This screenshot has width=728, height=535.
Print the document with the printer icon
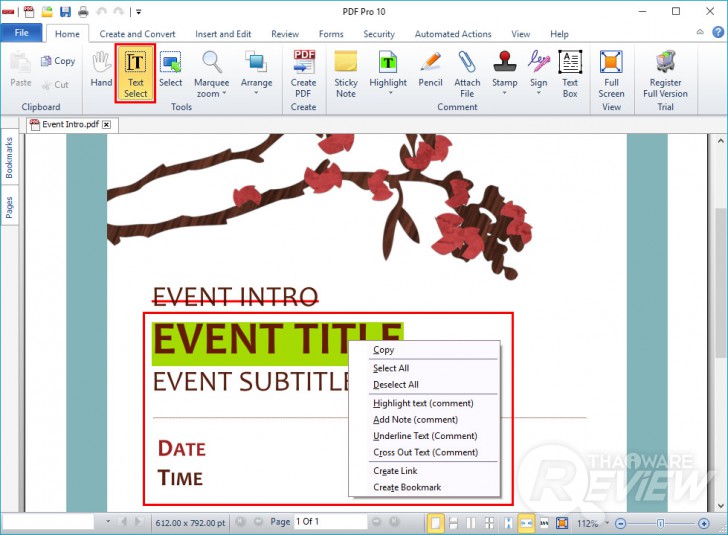83,12
